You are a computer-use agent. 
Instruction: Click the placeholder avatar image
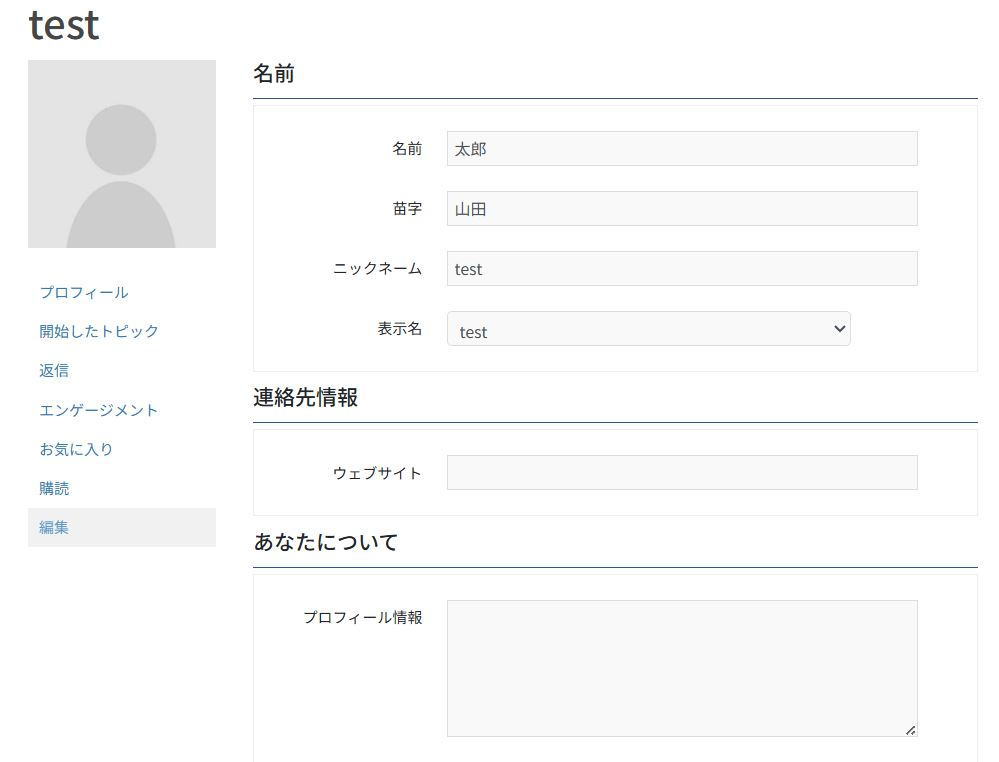pos(122,153)
